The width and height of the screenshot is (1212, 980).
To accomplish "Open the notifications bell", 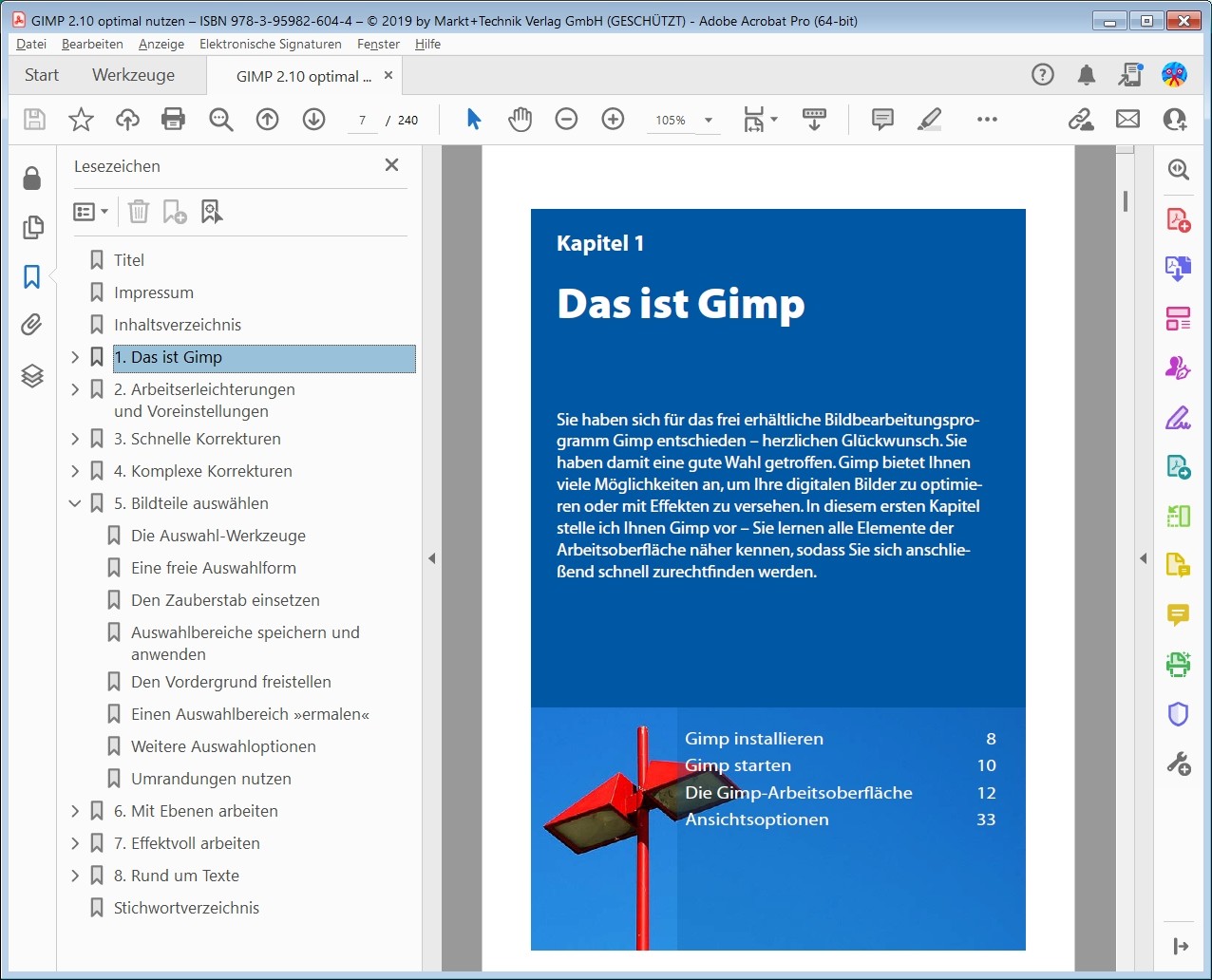I will pyautogui.click(x=1087, y=75).
